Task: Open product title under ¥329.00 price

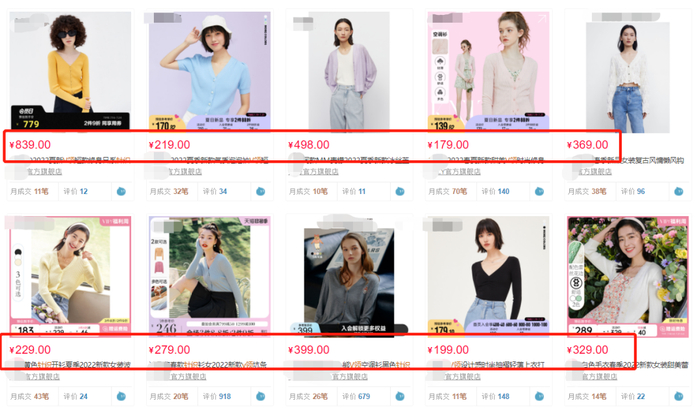Action: 634,365
